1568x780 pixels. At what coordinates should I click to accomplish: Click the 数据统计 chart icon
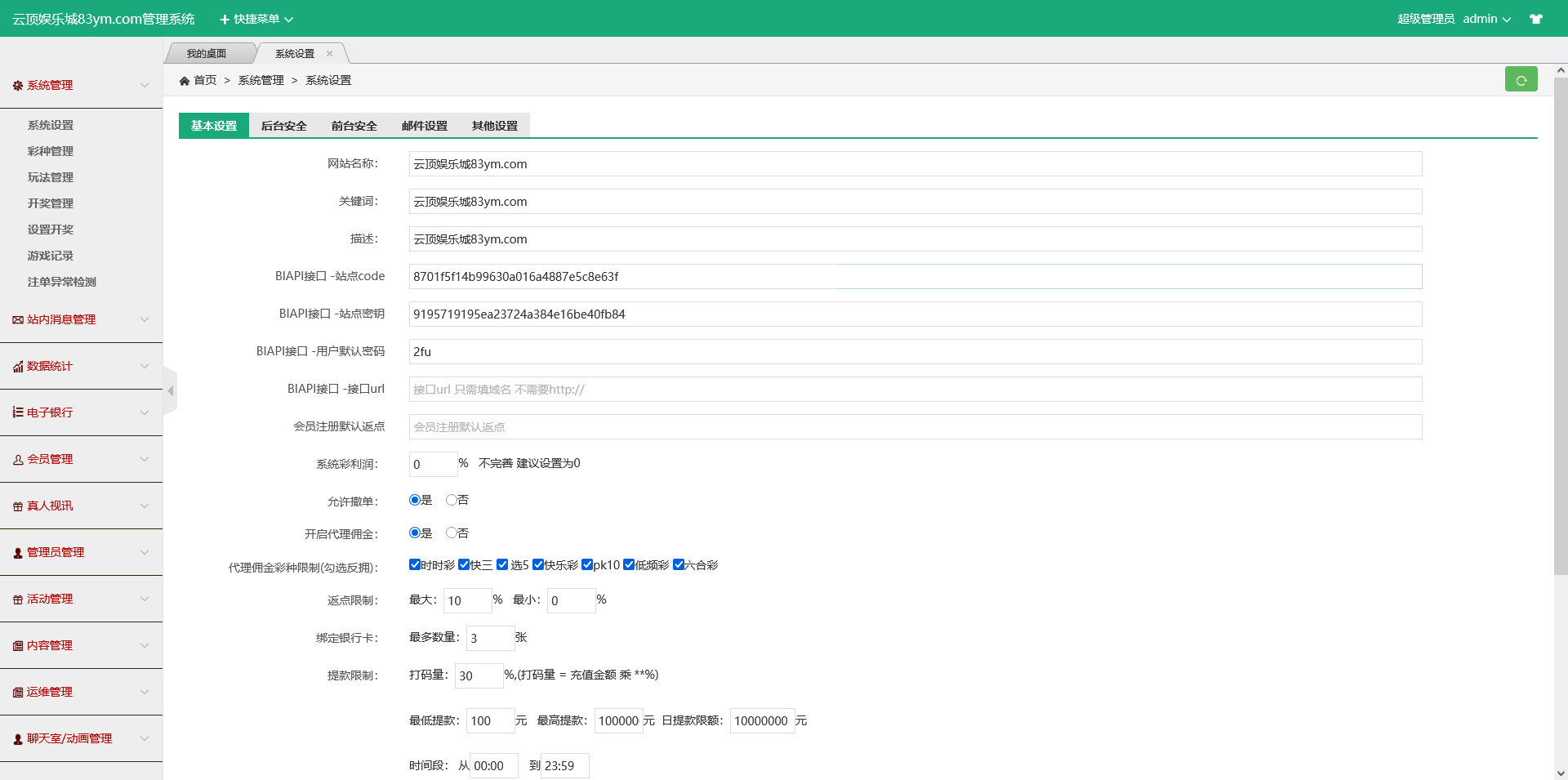point(18,367)
